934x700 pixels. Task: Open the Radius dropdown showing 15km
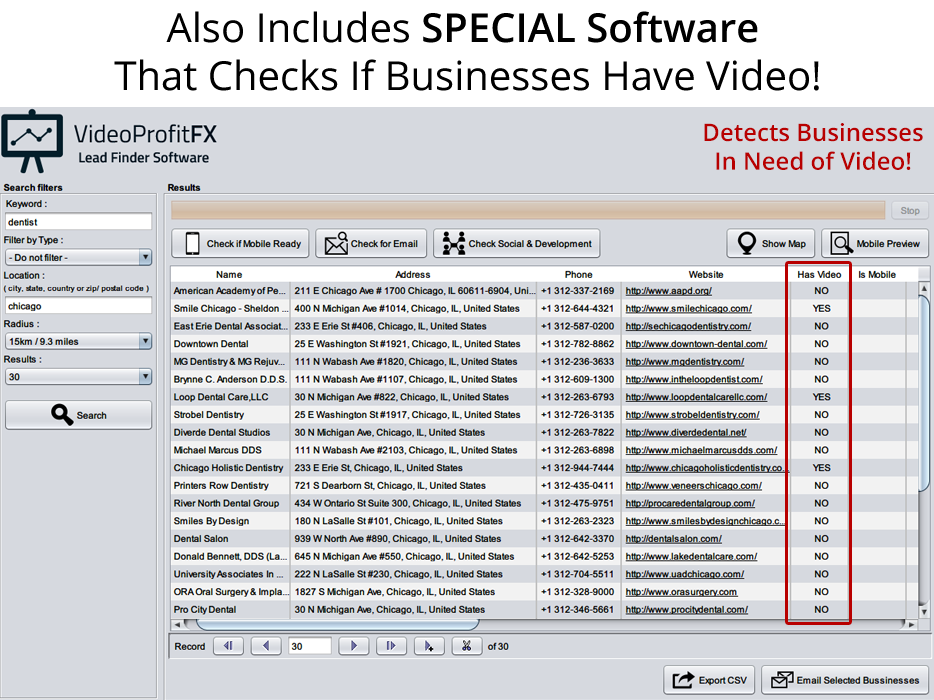pos(78,341)
